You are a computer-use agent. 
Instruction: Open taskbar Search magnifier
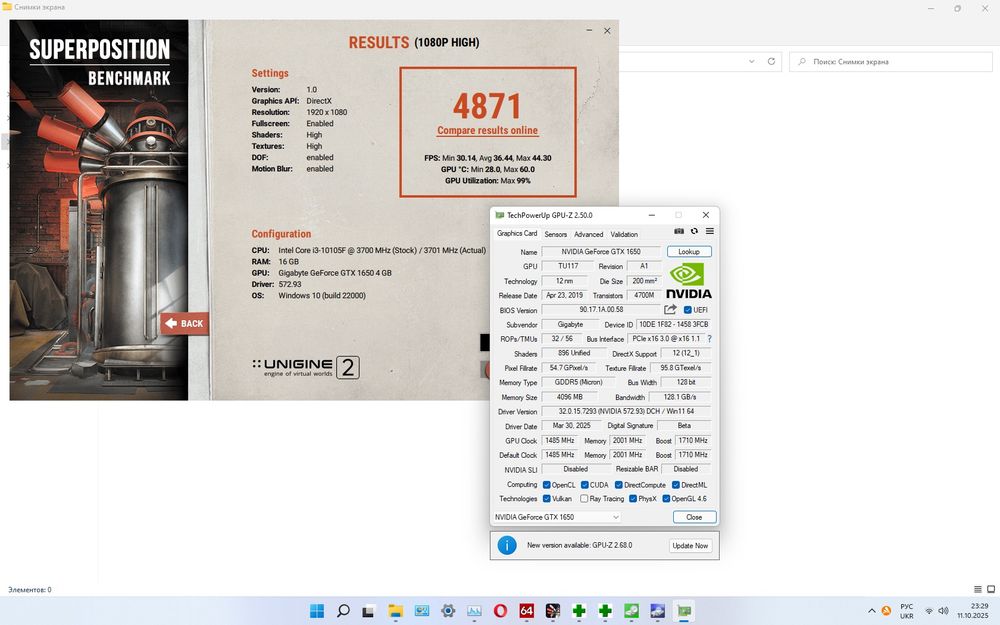click(x=343, y=611)
